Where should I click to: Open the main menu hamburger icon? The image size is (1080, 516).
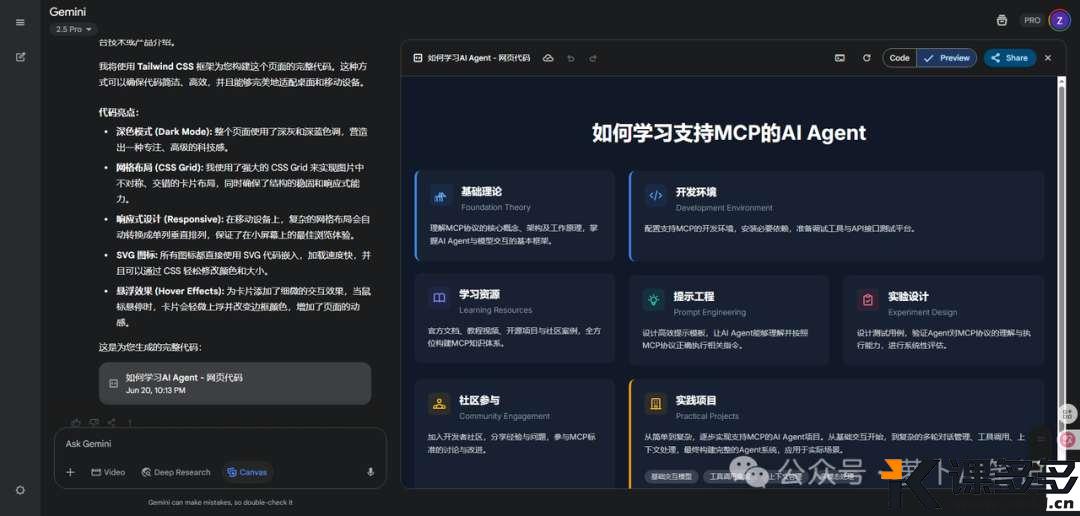20,22
